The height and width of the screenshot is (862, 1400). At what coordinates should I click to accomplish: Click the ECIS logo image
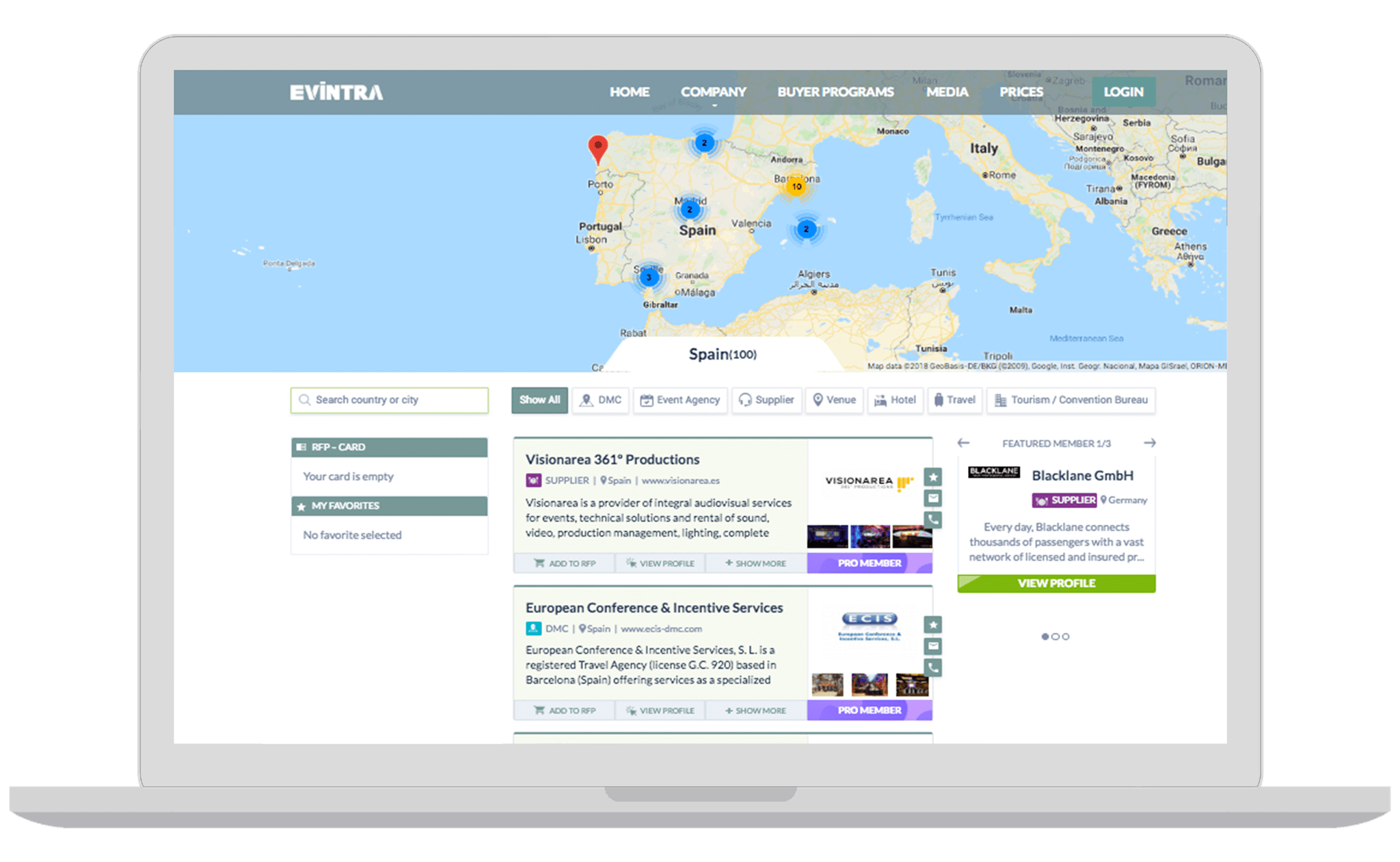pos(869,625)
